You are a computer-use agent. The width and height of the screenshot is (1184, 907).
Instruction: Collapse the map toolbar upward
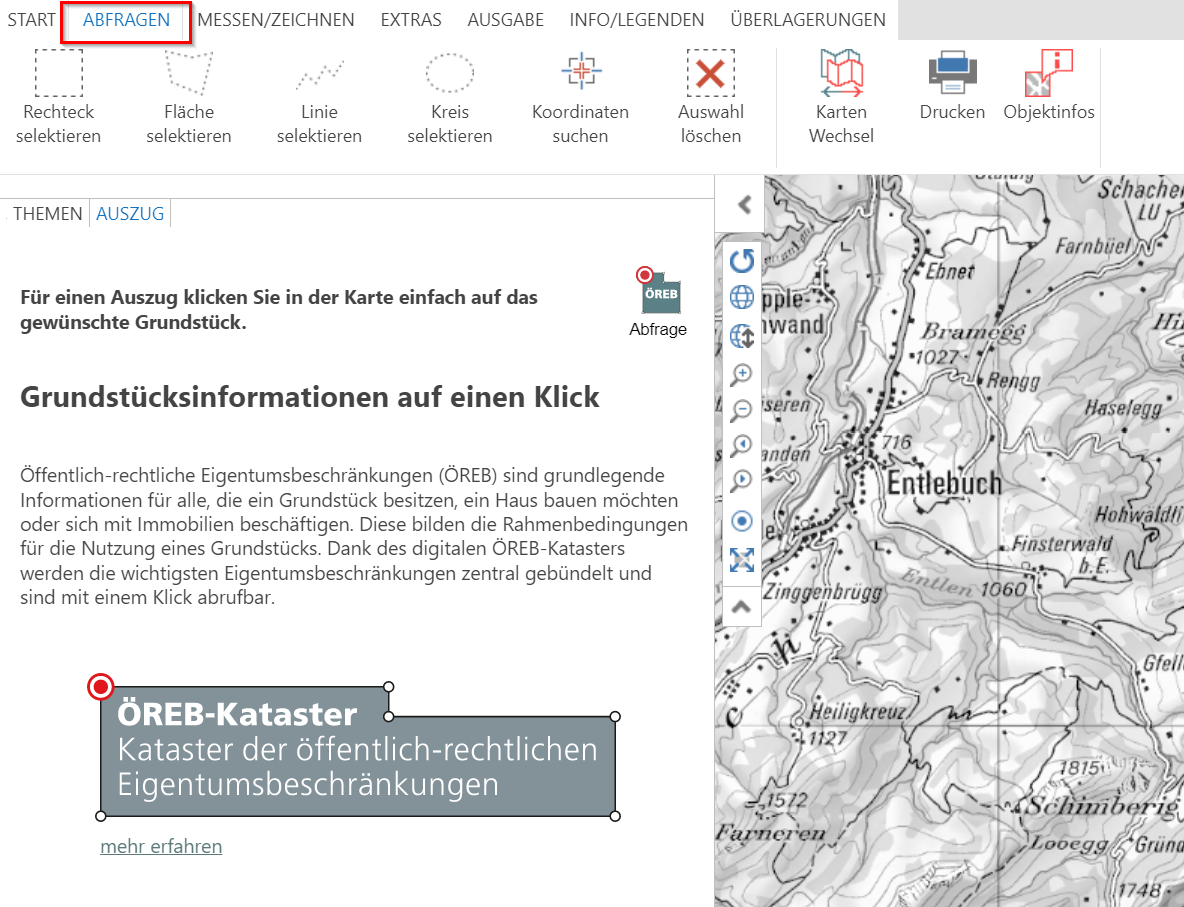click(741, 605)
